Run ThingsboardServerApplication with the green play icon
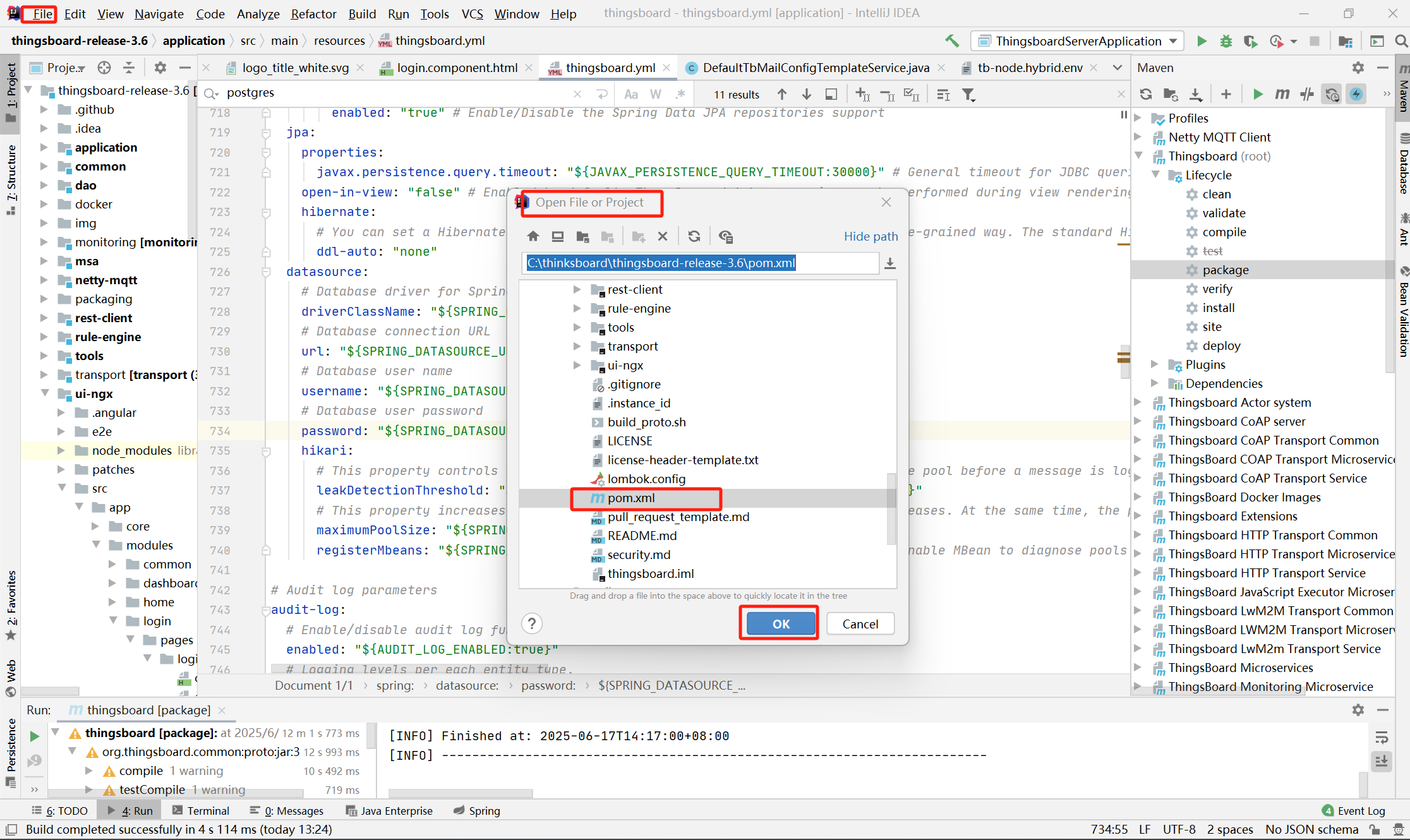The image size is (1410, 840). click(1202, 41)
